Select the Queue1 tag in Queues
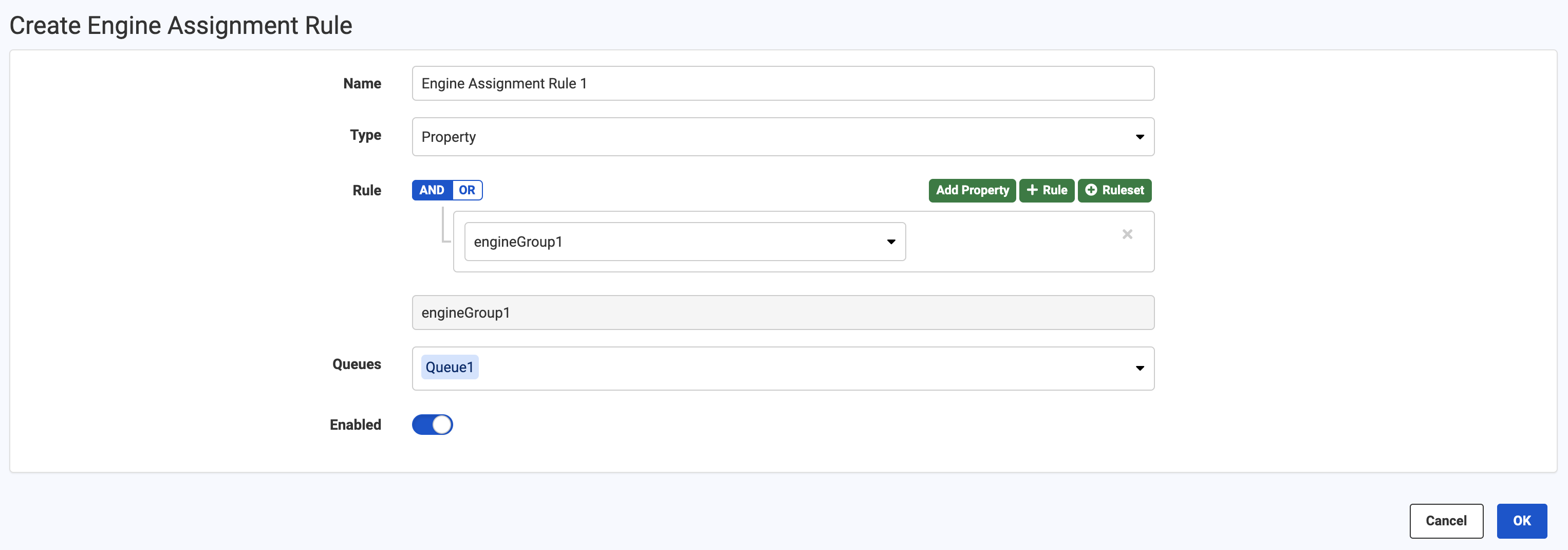The height and width of the screenshot is (550, 1568). [x=449, y=368]
